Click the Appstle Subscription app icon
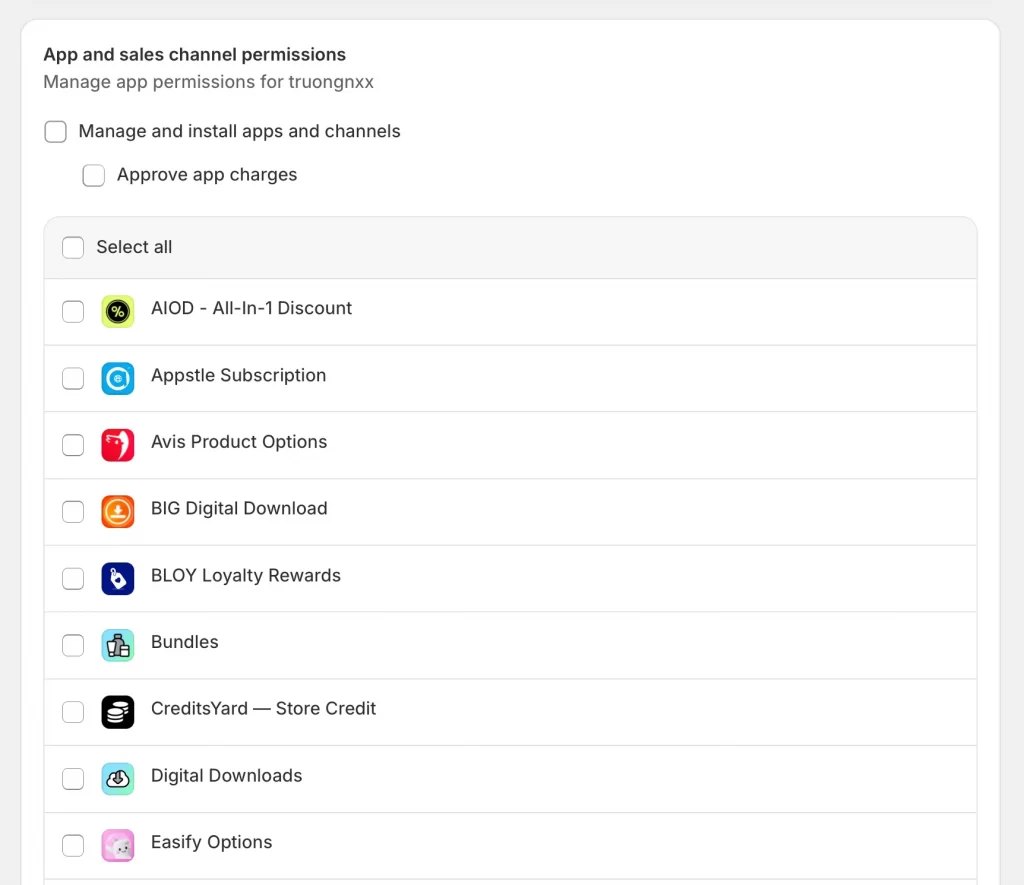The image size is (1024, 885). pos(118,378)
